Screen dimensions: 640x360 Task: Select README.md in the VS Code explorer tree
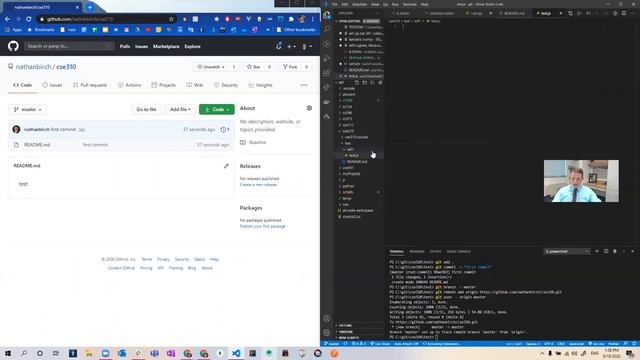click(x=358, y=162)
